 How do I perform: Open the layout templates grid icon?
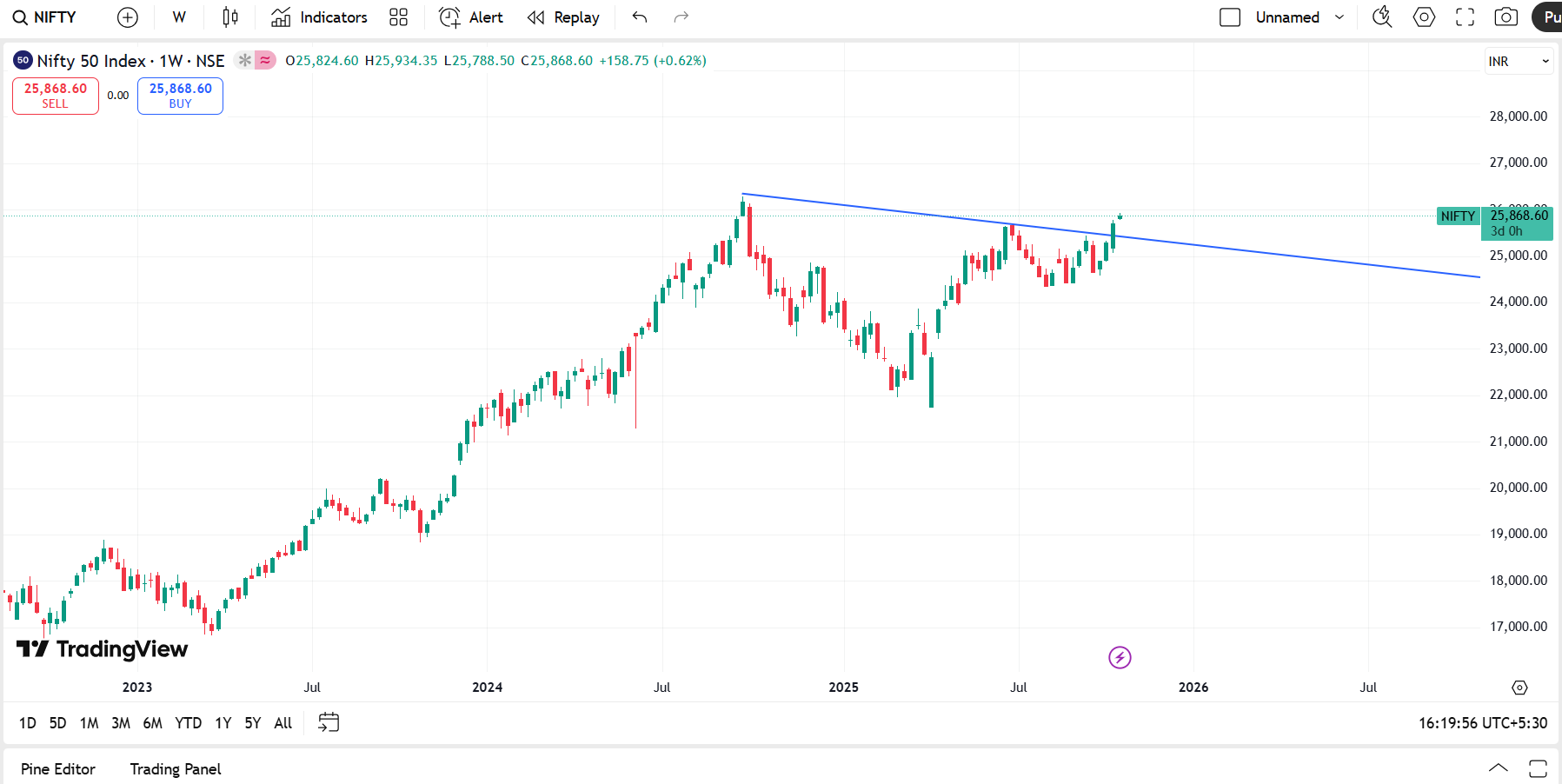[x=398, y=17]
